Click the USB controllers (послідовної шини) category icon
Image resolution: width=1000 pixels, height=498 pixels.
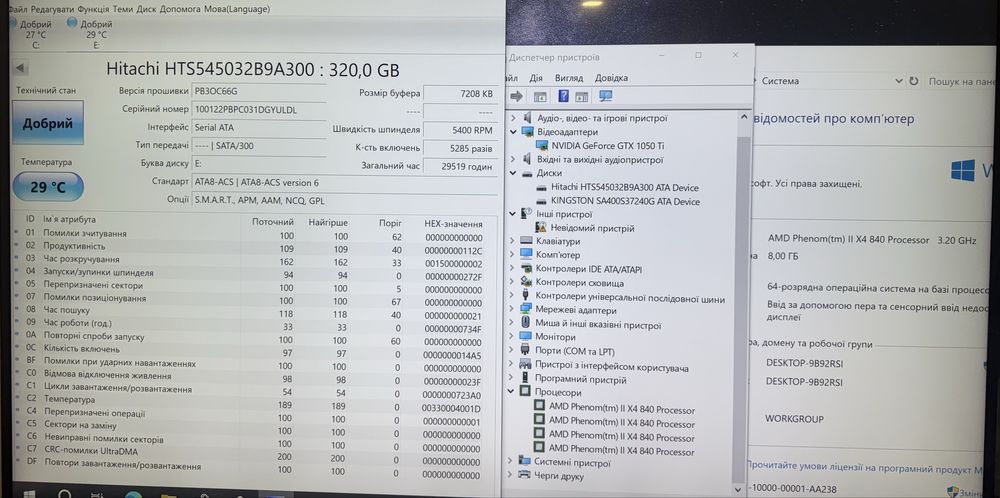pyautogui.click(x=526, y=295)
